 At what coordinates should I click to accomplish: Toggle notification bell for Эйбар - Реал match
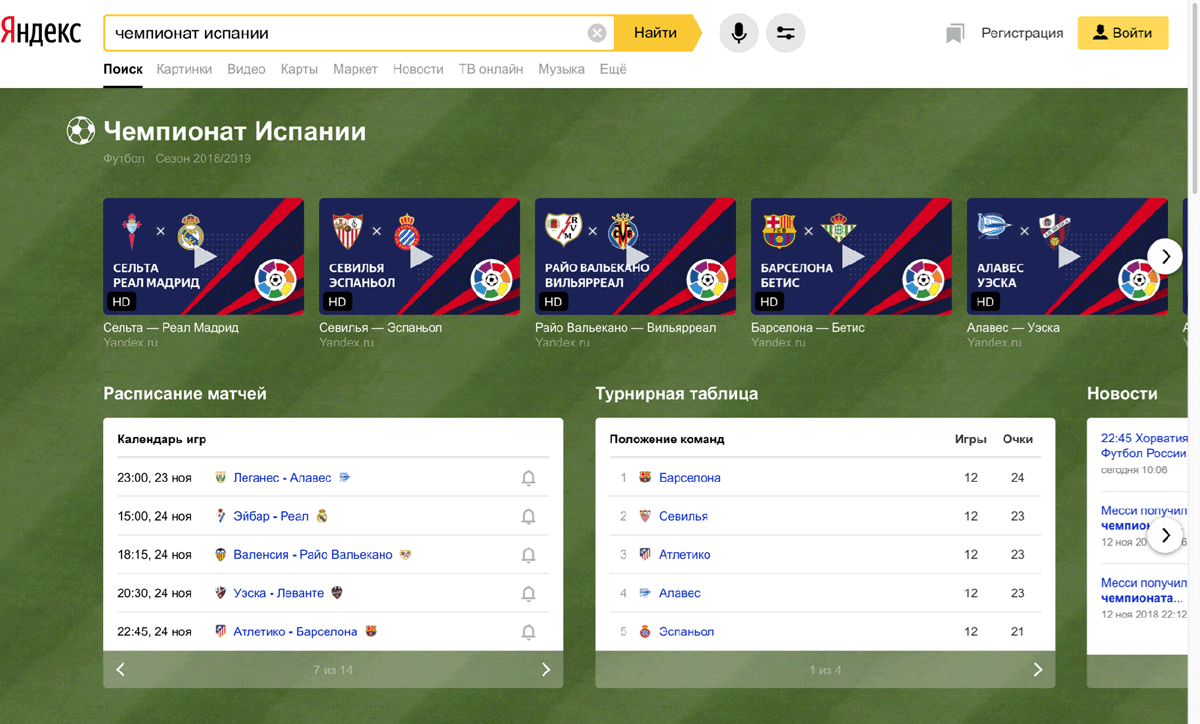coord(529,517)
